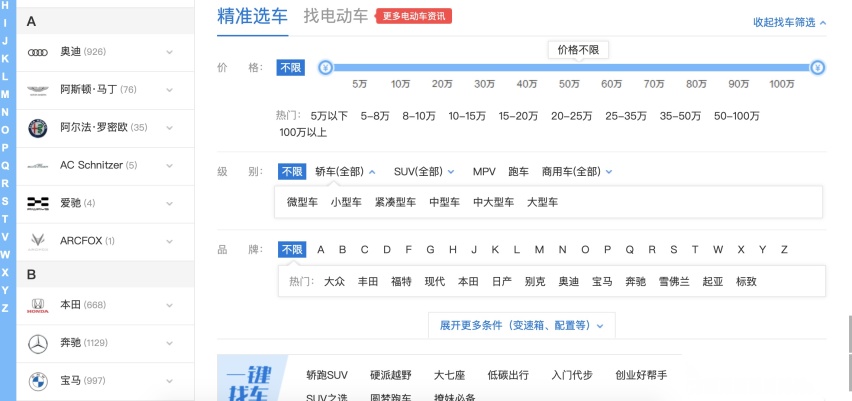Click 低碳出行 quick-find tag
Image resolution: width=852 pixels, height=401 pixels.
click(x=508, y=375)
